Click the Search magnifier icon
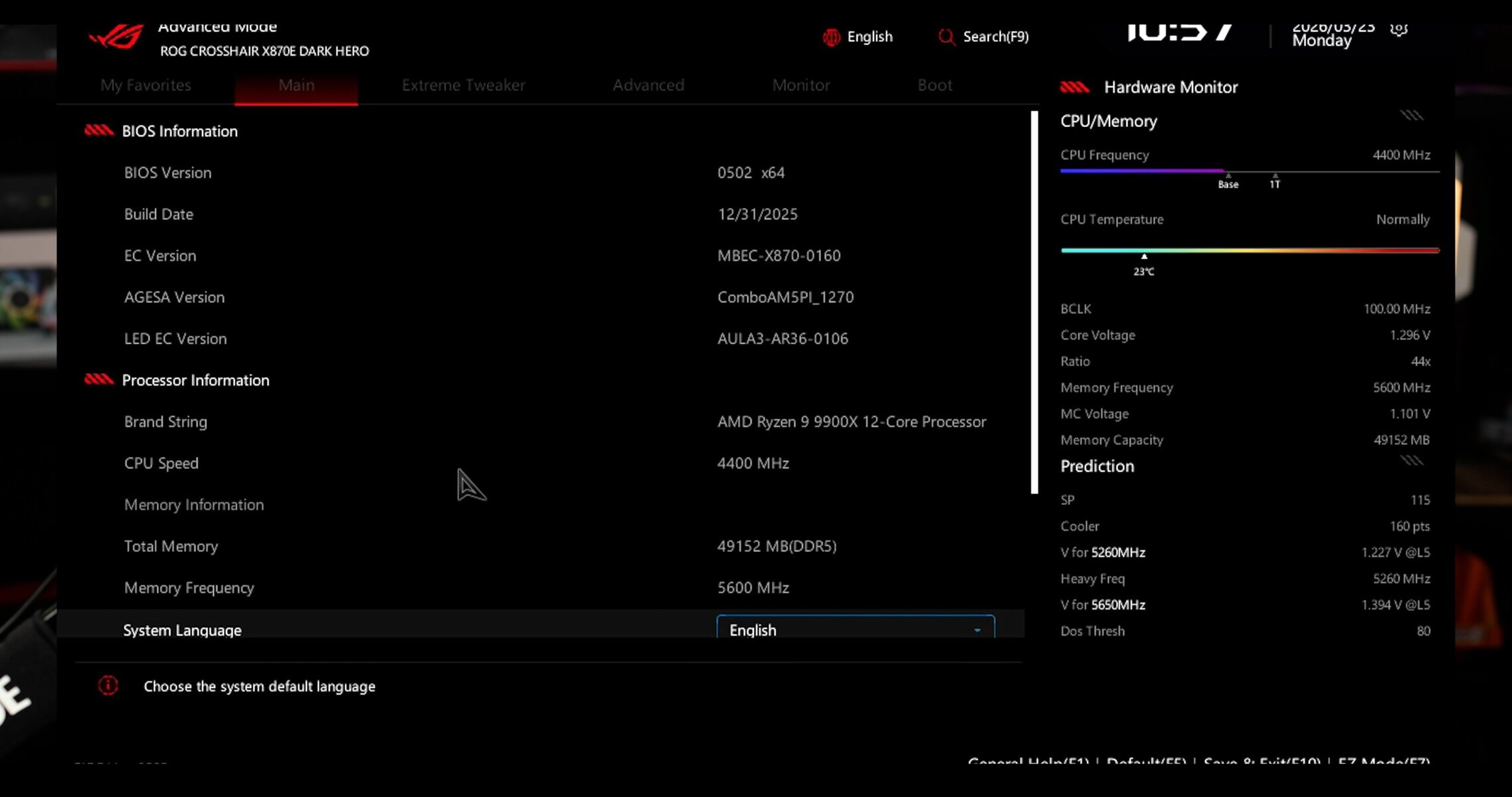This screenshot has height=797, width=1512. pos(946,37)
